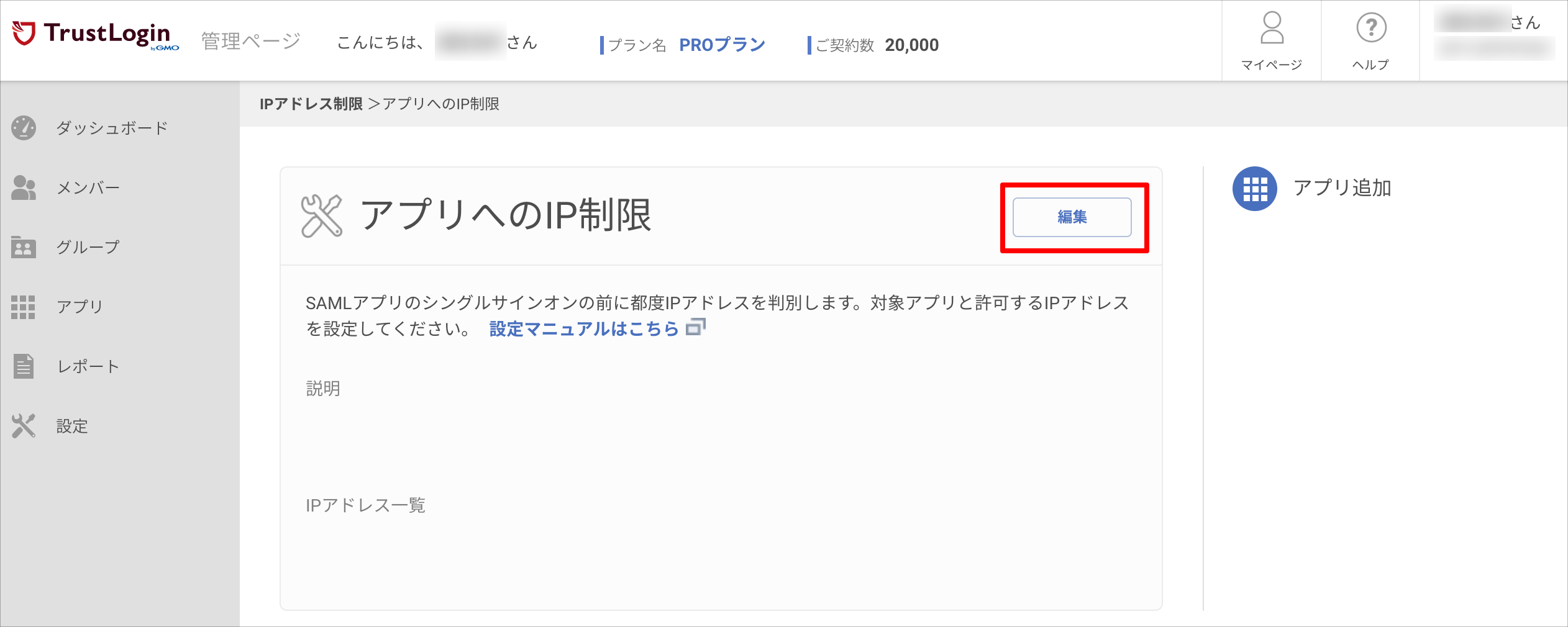Viewport: 1568px width, 627px height.
Task: Open メンバー menu item
Action: 88,188
